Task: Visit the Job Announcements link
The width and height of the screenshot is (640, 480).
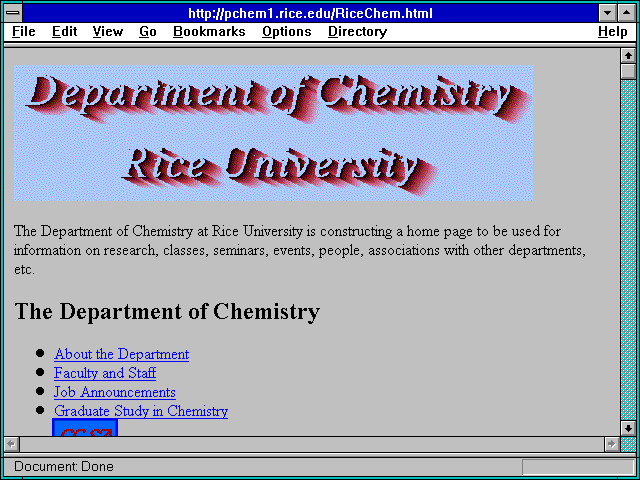Action: tap(115, 392)
